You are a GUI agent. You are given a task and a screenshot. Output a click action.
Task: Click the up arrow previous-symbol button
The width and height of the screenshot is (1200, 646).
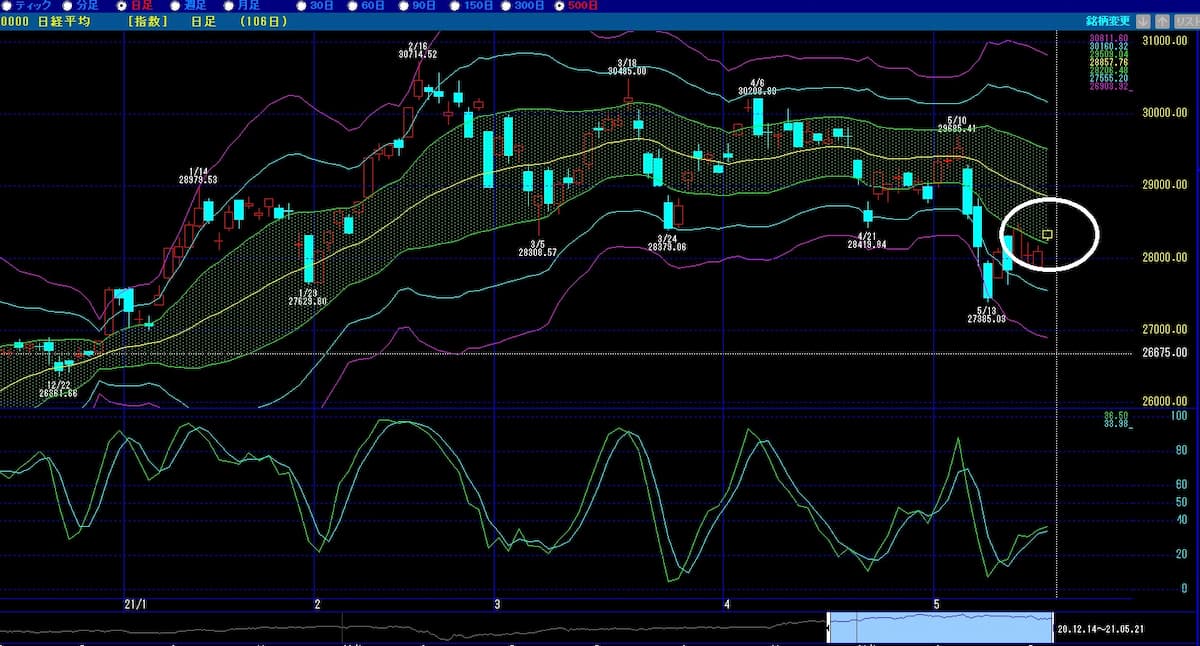1162,20
